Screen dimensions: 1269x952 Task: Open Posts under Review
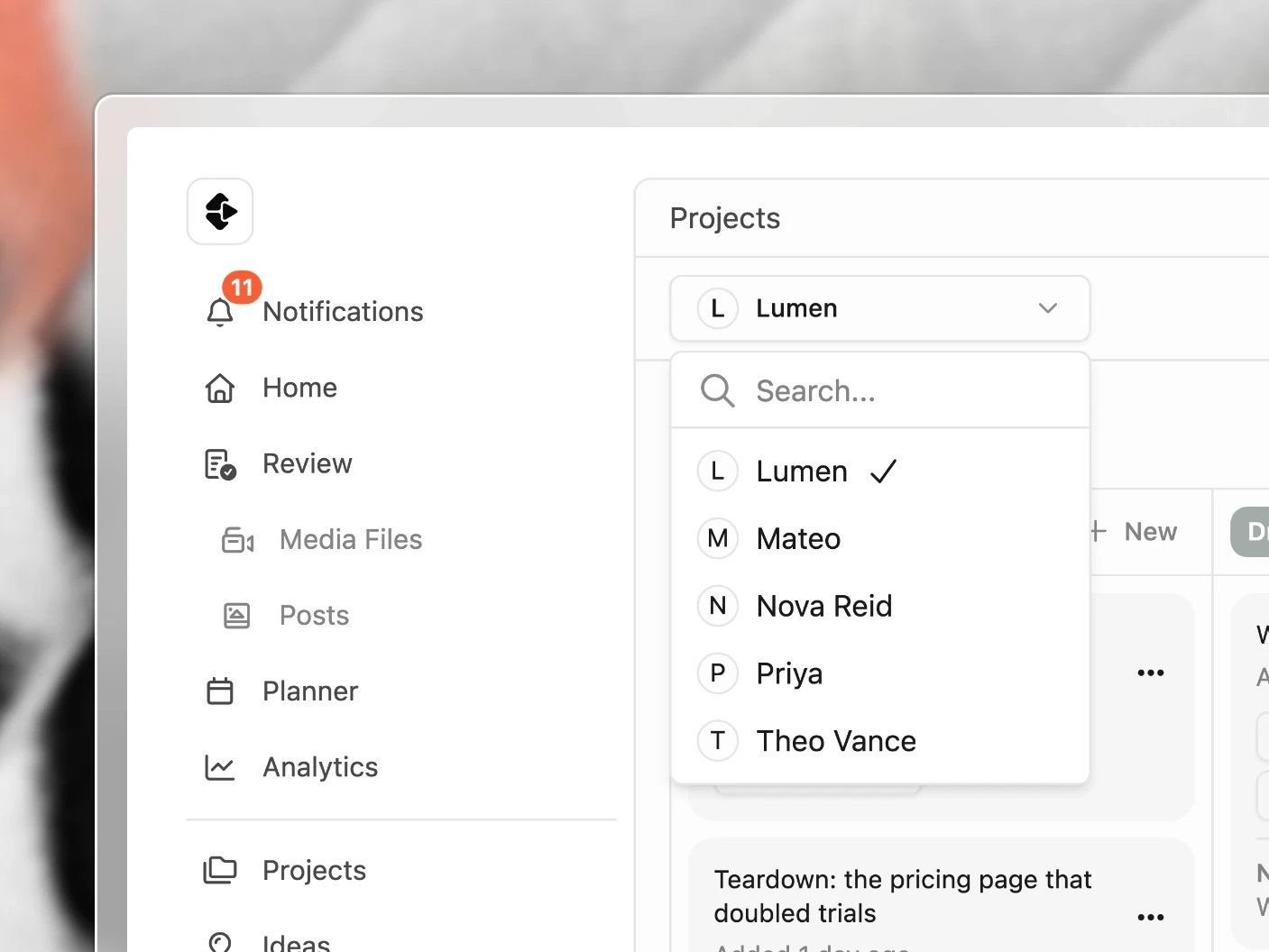(x=314, y=616)
